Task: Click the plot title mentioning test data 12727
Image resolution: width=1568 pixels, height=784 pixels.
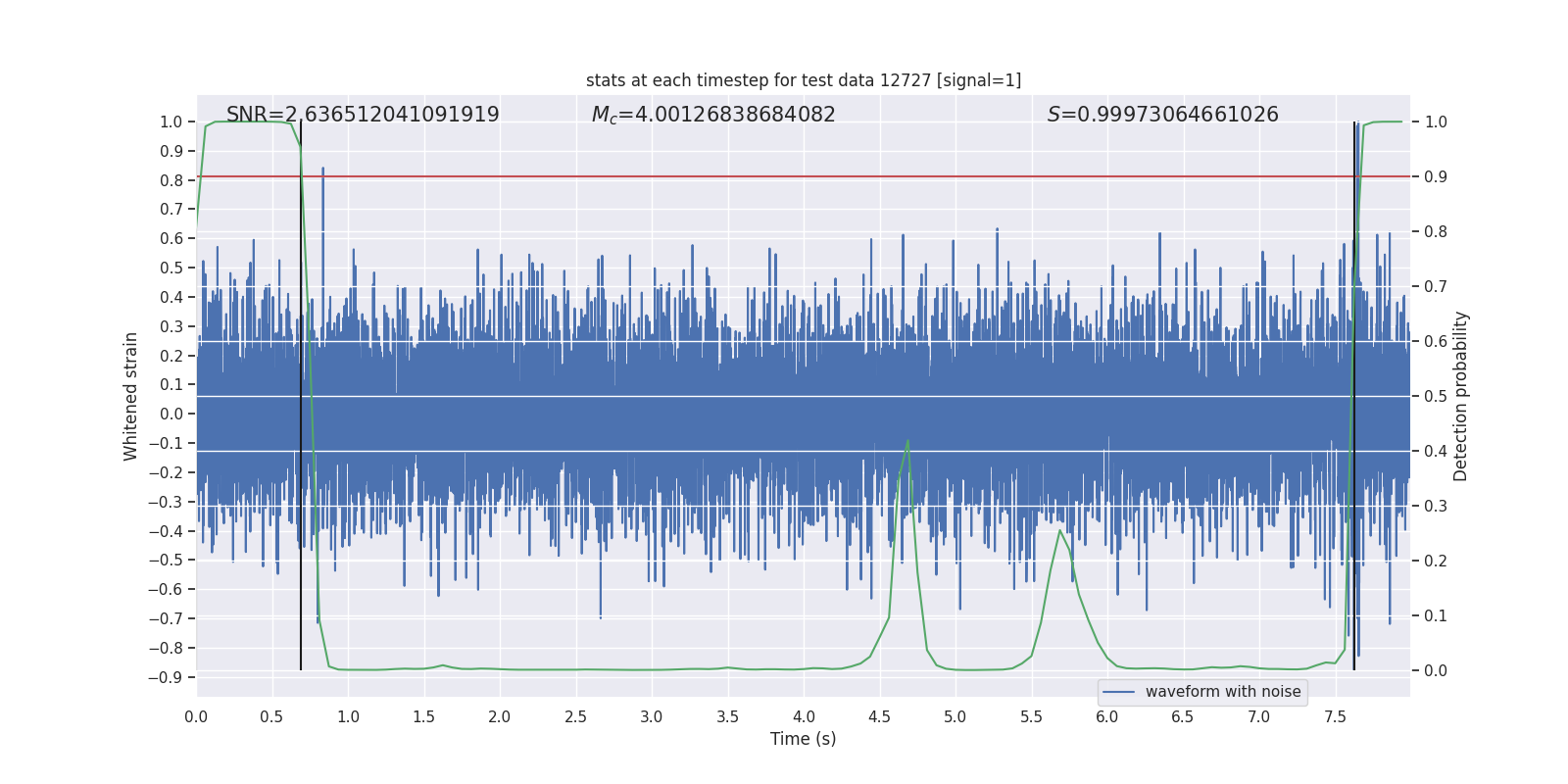Action: click(x=803, y=80)
